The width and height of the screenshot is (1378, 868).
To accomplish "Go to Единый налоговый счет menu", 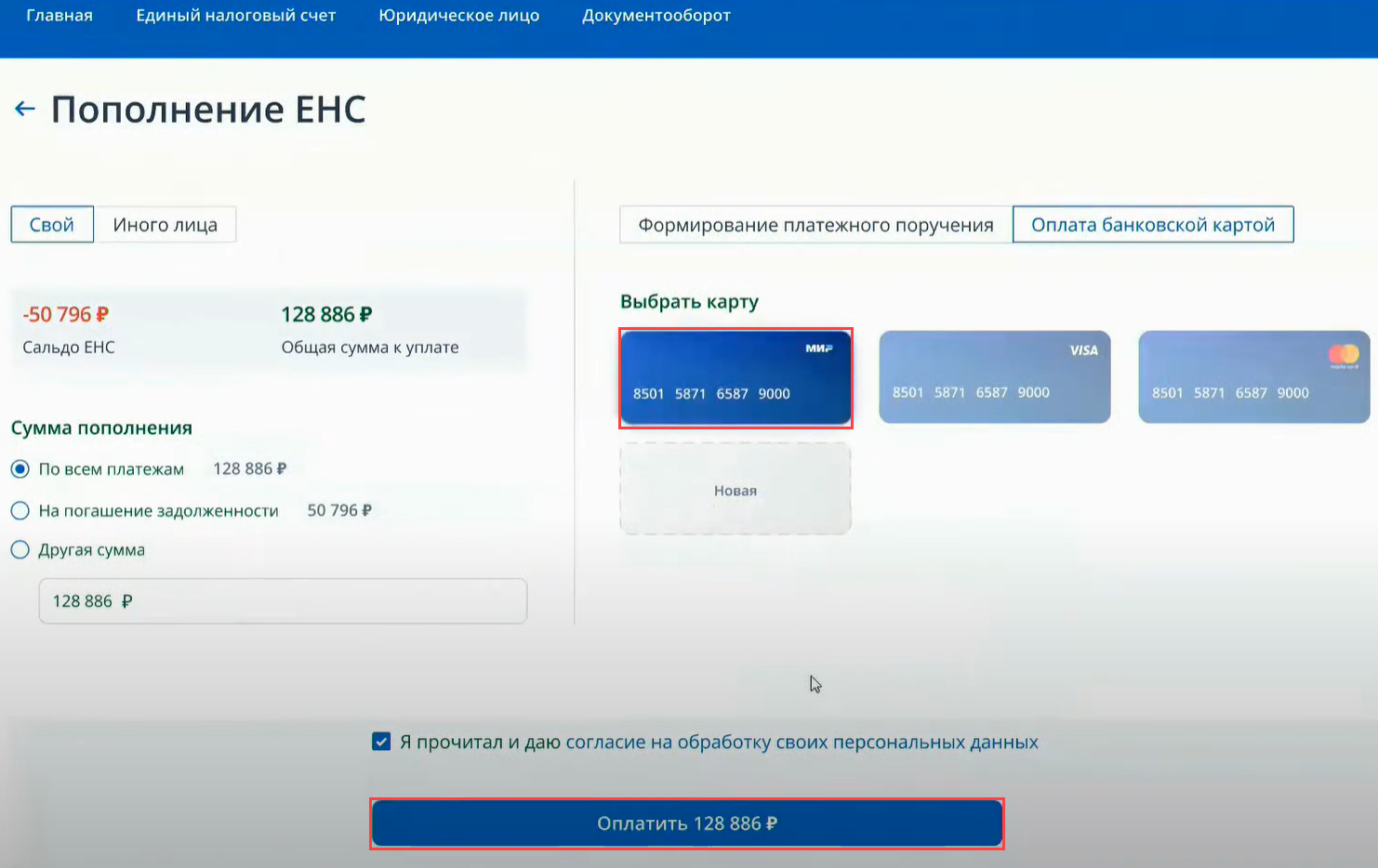I will click(235, 16).
